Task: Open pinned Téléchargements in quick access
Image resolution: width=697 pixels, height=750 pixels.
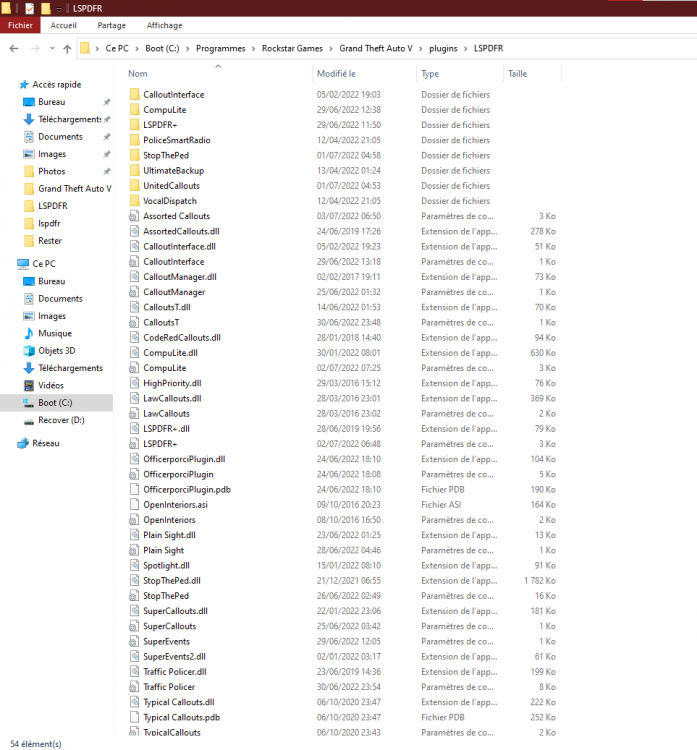Action: (69, 119)
